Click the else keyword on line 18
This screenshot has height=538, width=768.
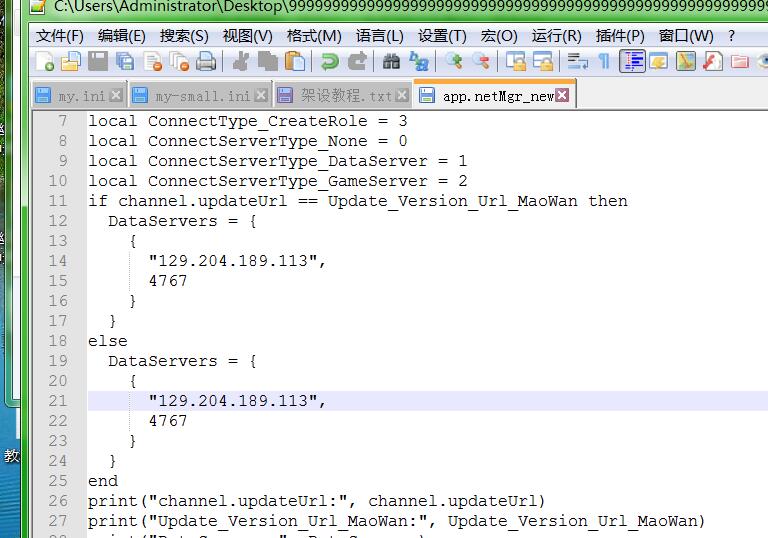pyautogui.click(x=108, y=341)
